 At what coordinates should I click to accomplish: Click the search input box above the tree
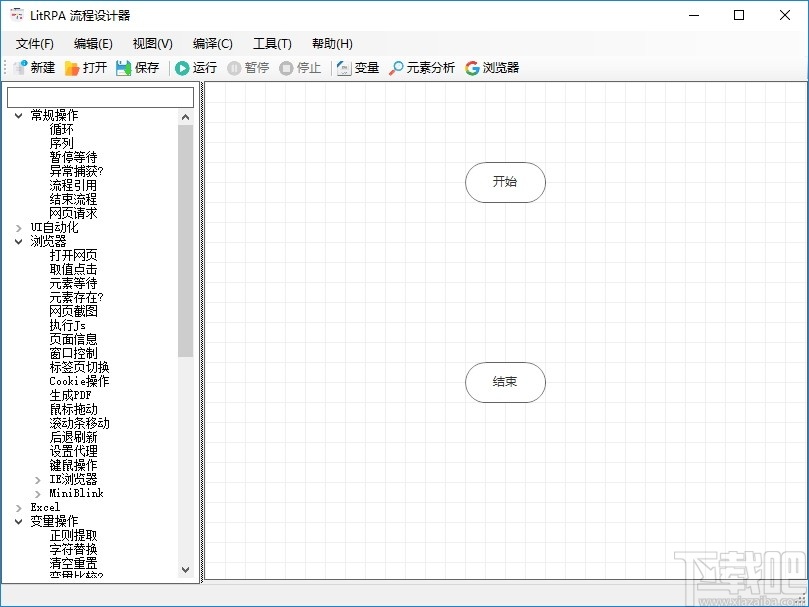tap(100, 96)
